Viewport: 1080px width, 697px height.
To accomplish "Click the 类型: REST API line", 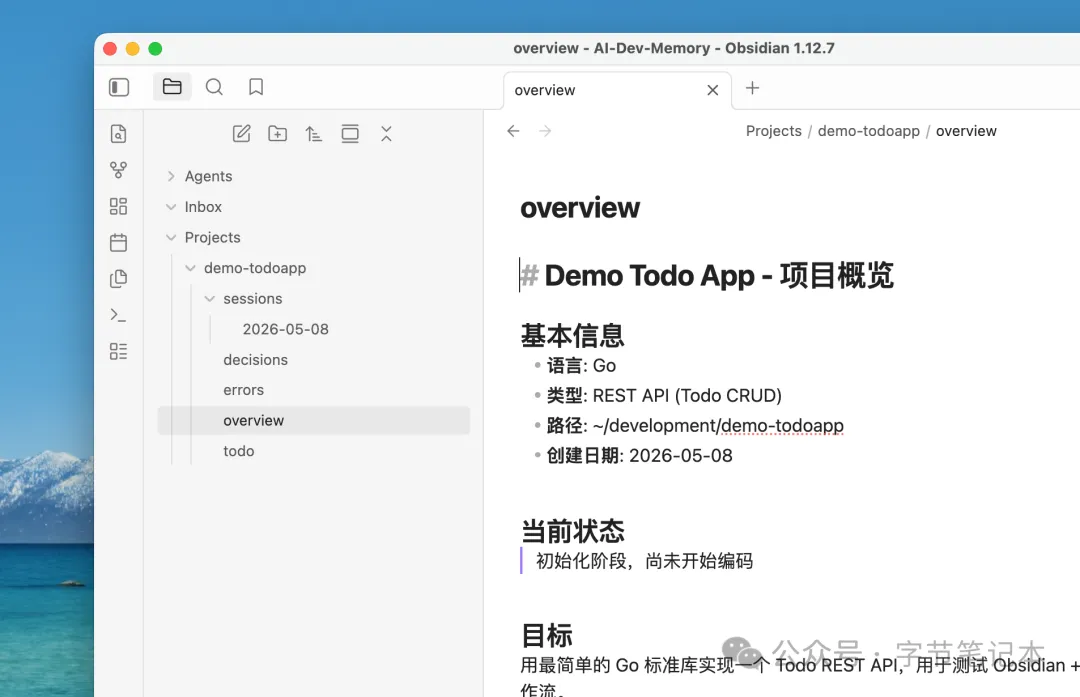I will point(664,395).
